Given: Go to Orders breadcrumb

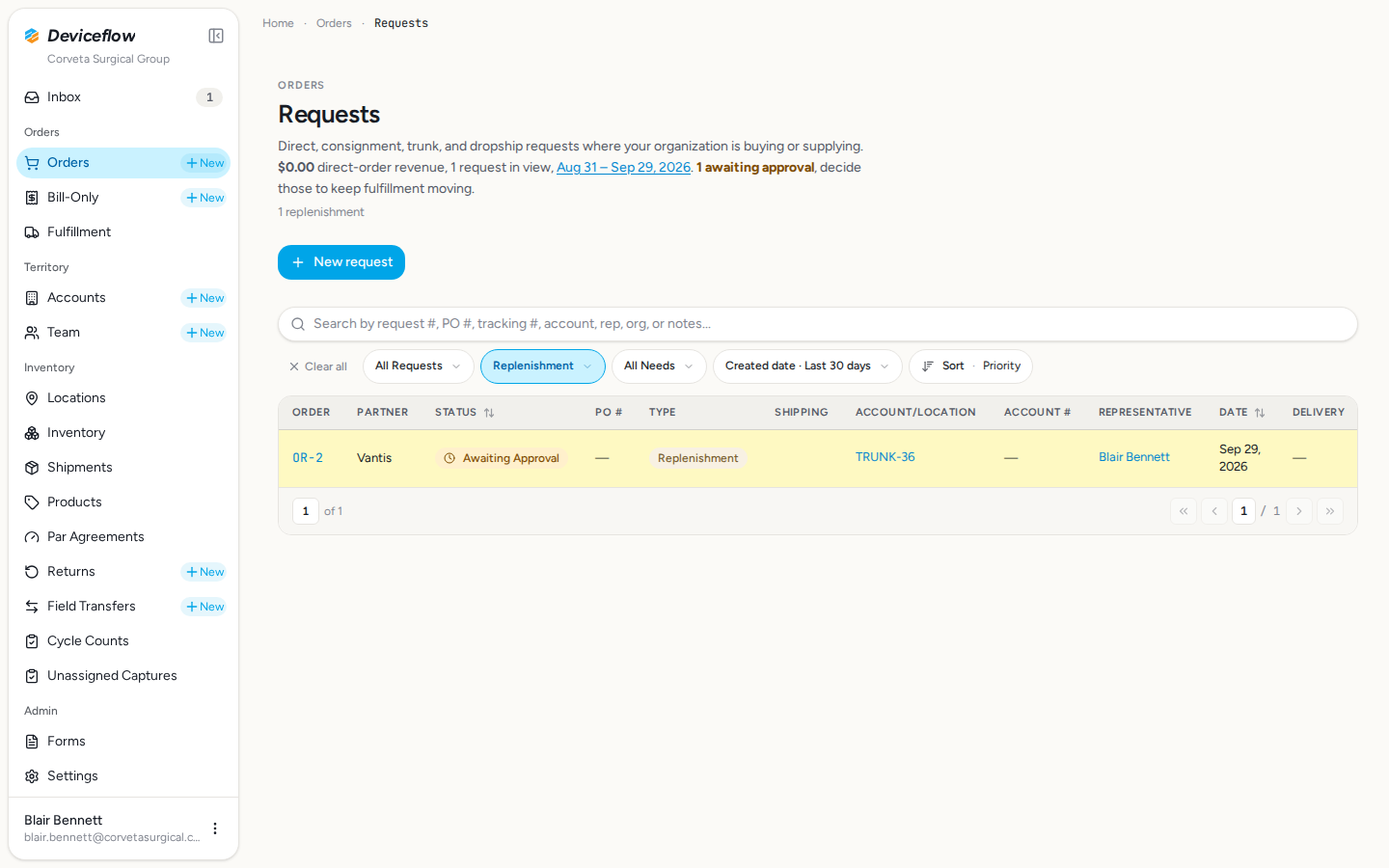Looking at the screenshot, I should click(334, 23).
